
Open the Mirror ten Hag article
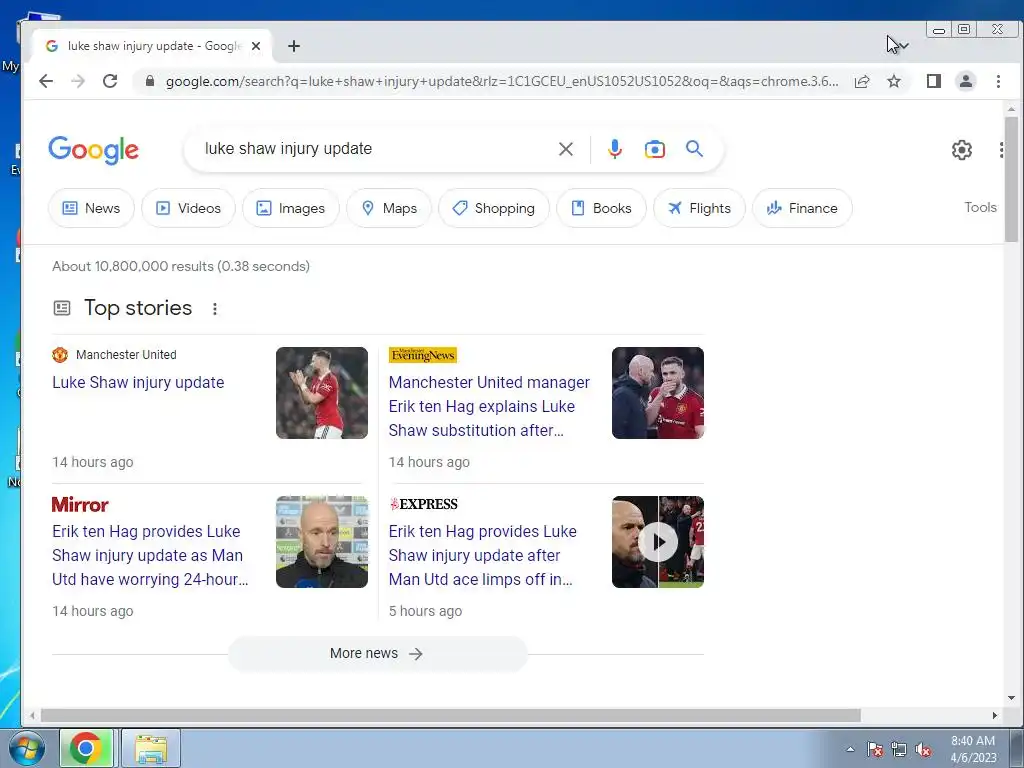click(150, 555)
